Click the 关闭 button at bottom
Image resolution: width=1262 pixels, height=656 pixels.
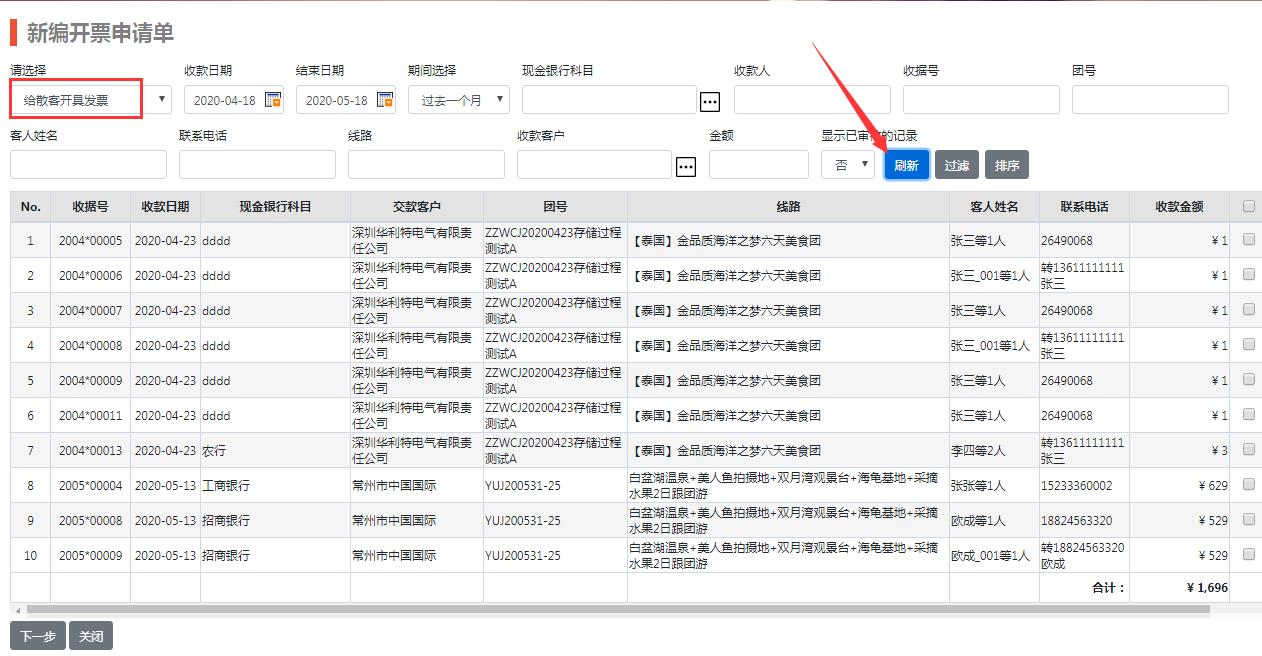click(x=91, y=636)
